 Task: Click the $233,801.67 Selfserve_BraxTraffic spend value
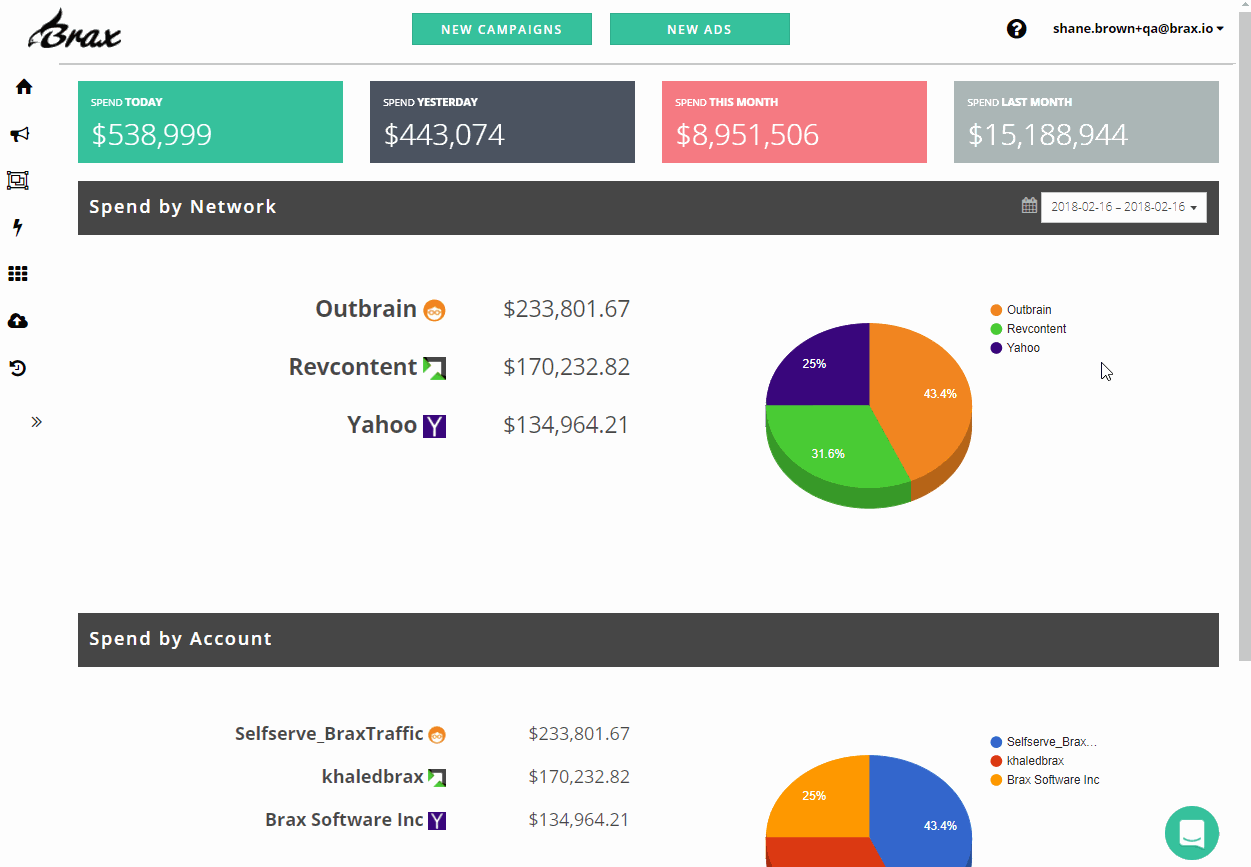click(579, 734)
